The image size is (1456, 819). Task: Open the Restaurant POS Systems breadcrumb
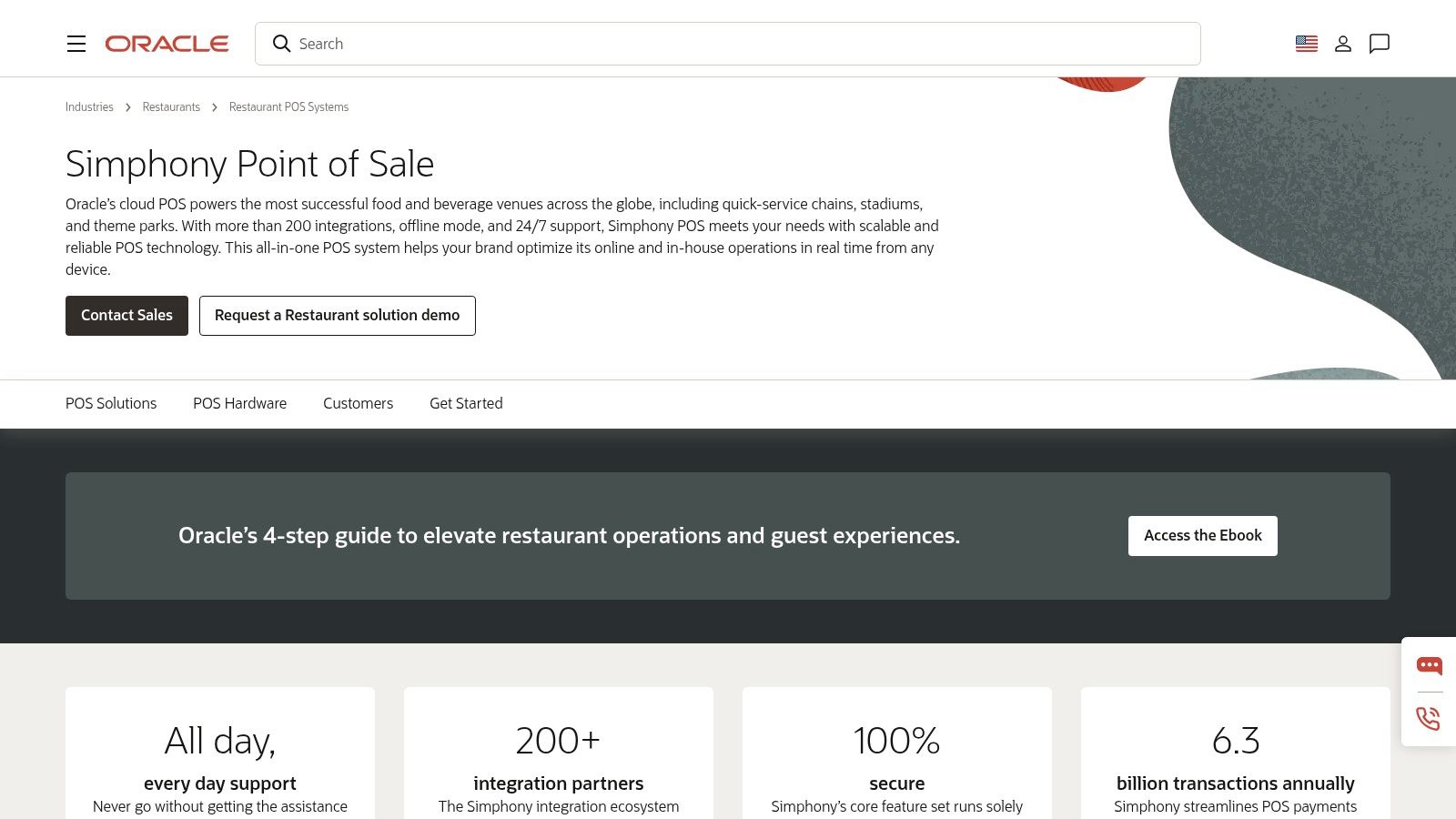(x=288, y=106)
